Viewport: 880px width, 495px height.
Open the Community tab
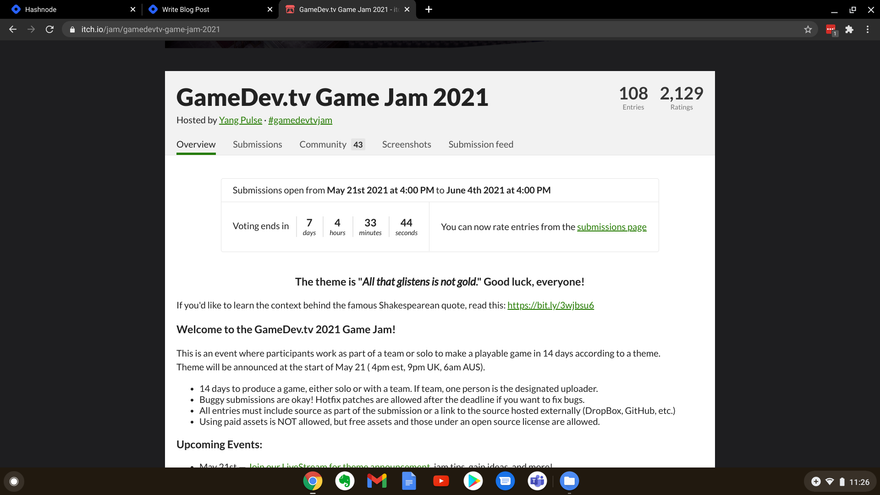pos(322,144)
